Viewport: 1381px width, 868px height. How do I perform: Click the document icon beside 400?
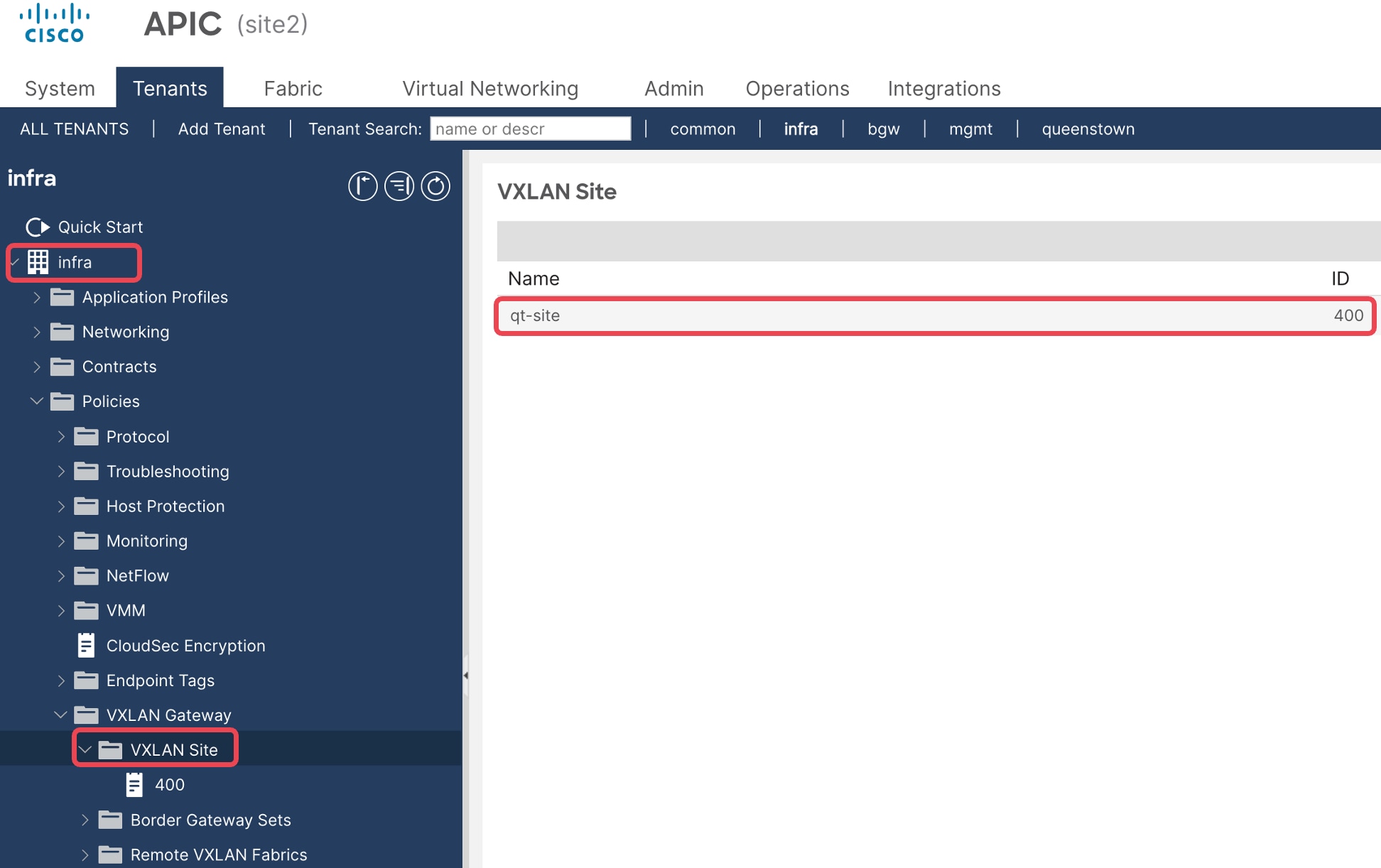134,784
